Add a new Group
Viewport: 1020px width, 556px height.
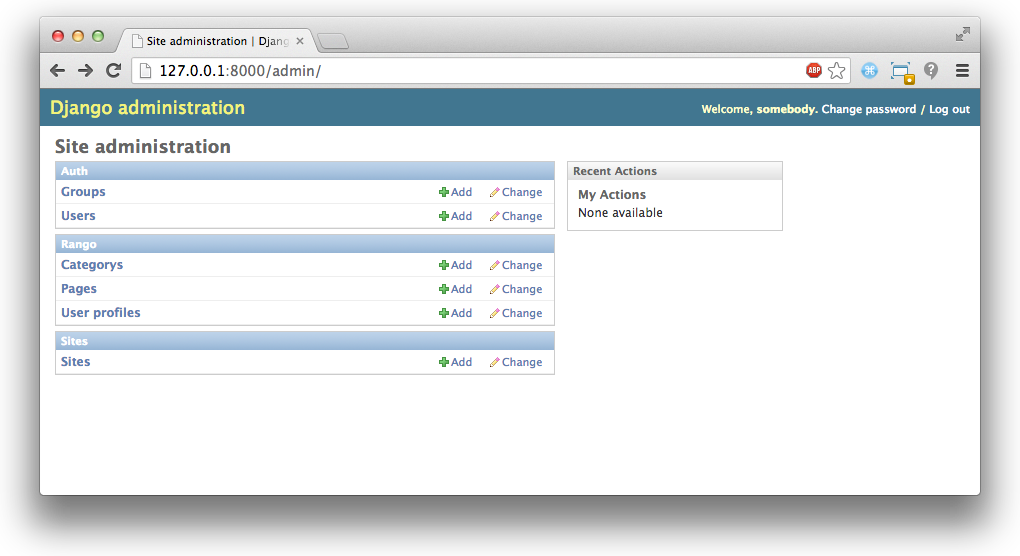(455, 192)
